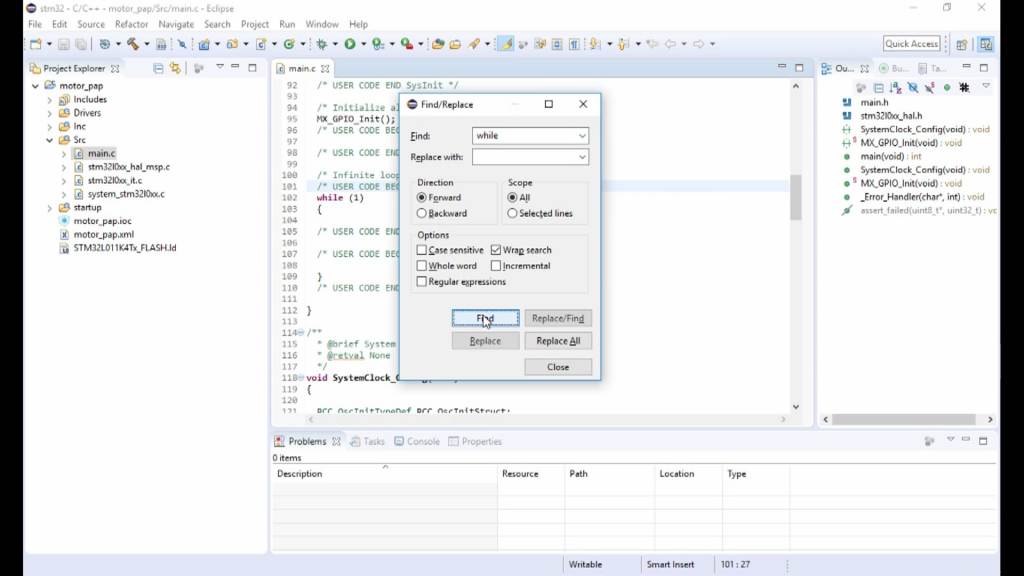This screenshot has height=576, width=1024.
Task: Click the Build hammer icon in toolbar
Action: pyautogui.click(x=132, y=44)
